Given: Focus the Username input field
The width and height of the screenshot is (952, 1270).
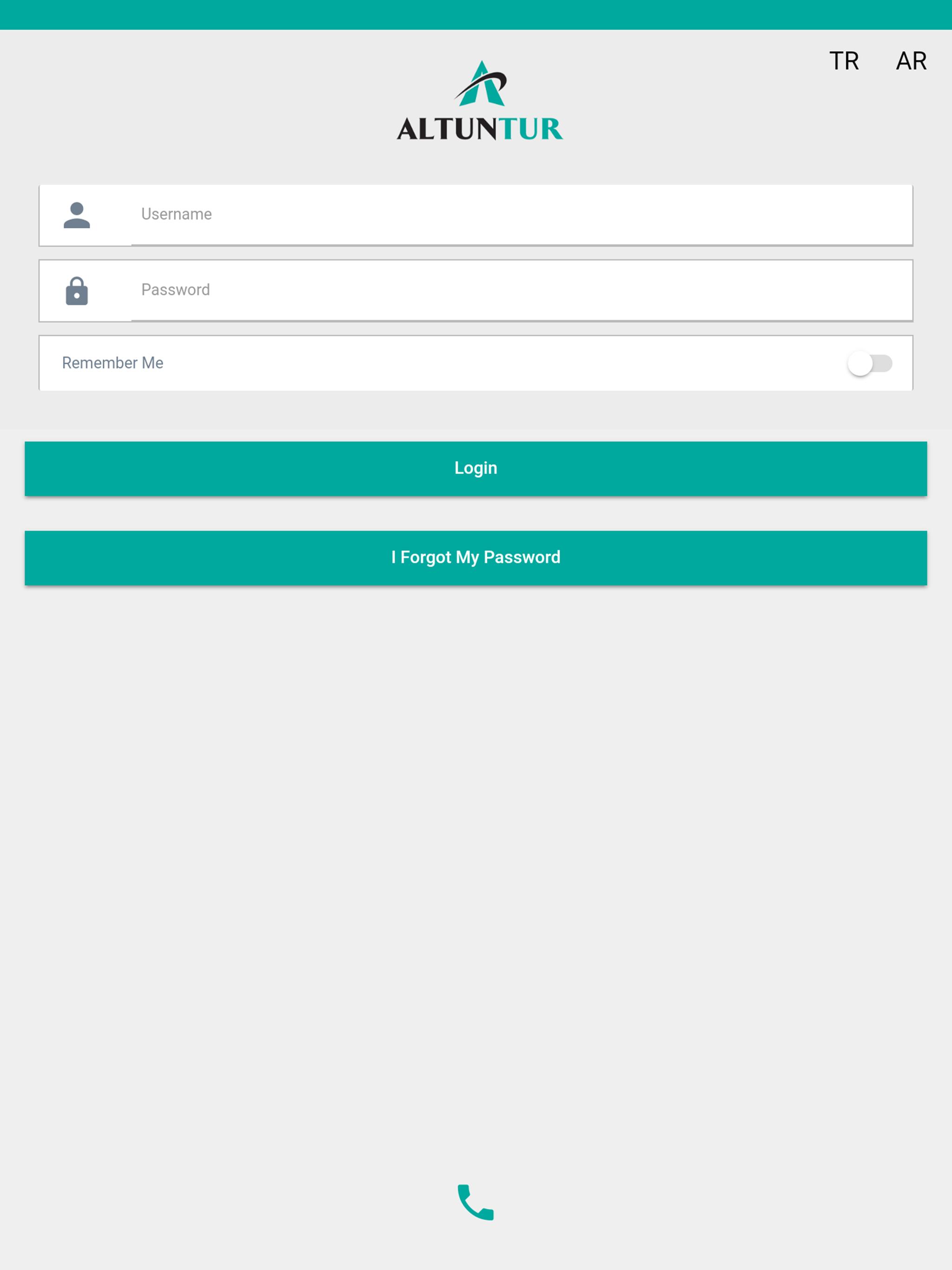Looking at the screenshot, I should [x=522, y=215].
